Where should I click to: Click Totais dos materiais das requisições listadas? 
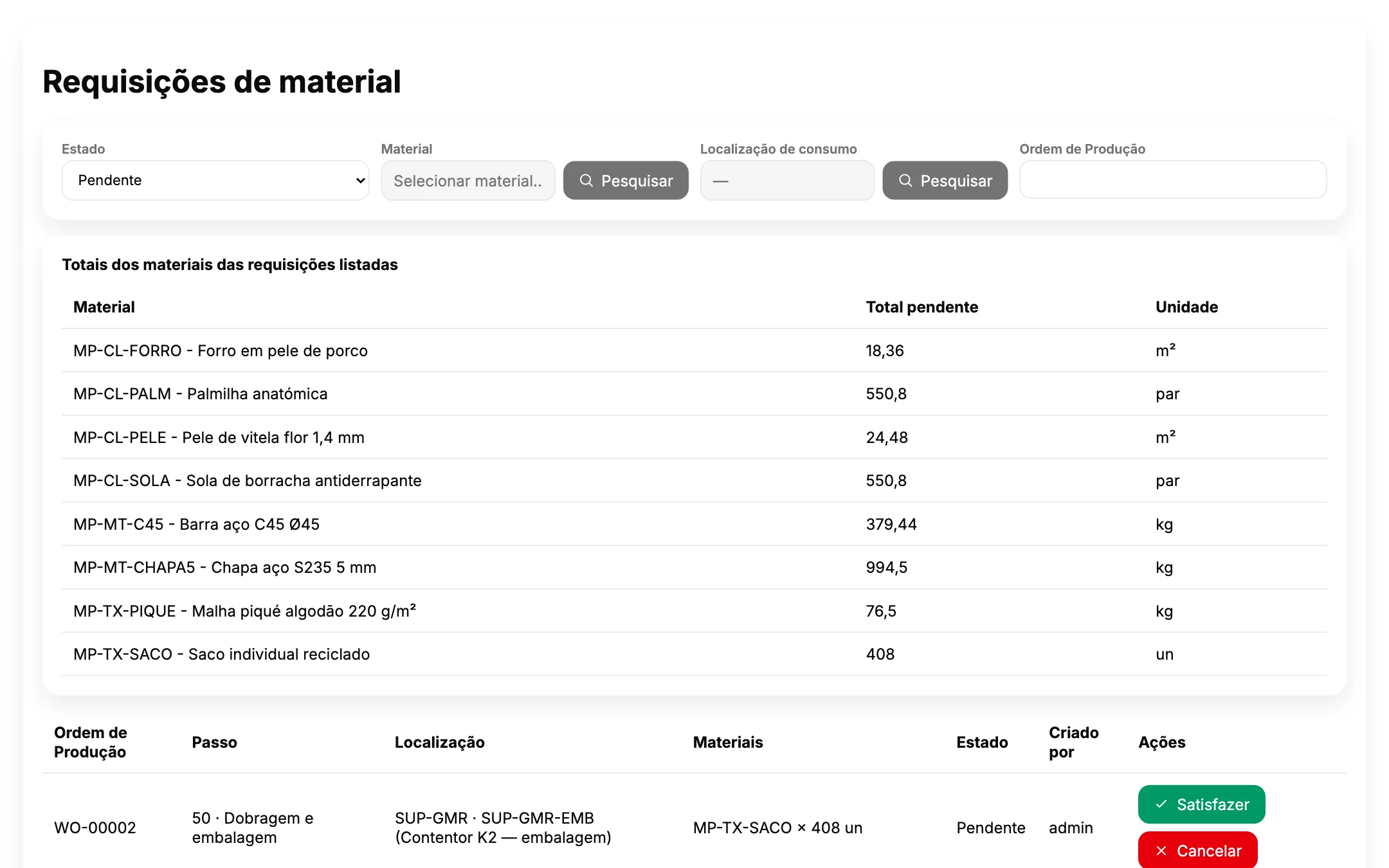pyautogui.click(x=230, y=264)
